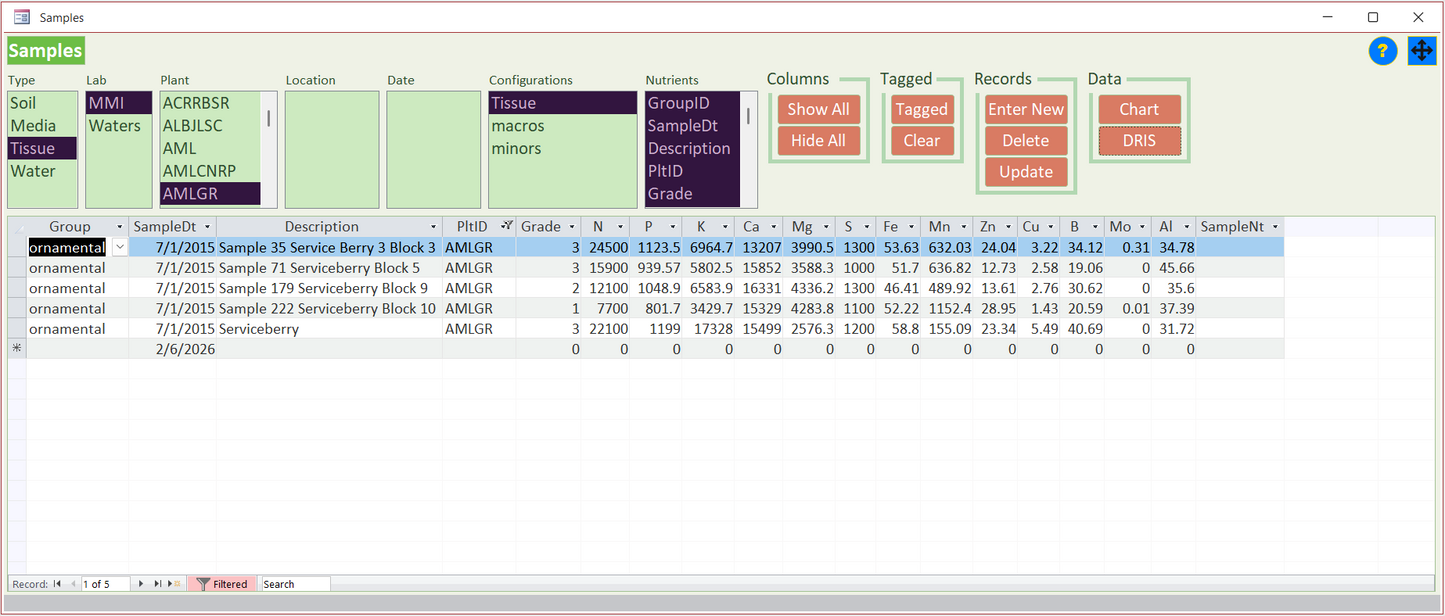This screenshot has height=616, width=1445.
Task: Click the DRIS data button
Action: tap(1139, 141)
